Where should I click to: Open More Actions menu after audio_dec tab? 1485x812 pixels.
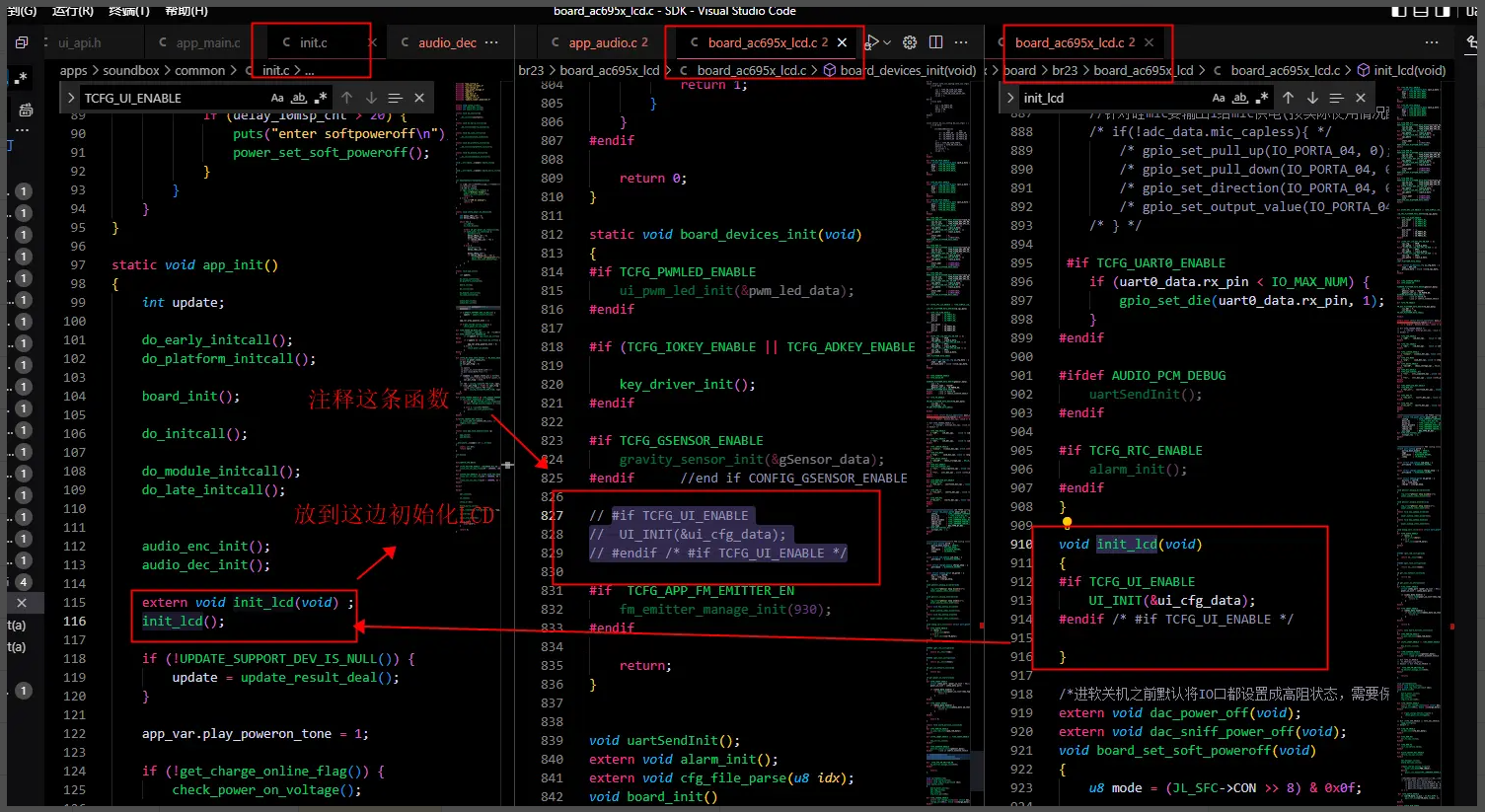click(x=491, y=42)
